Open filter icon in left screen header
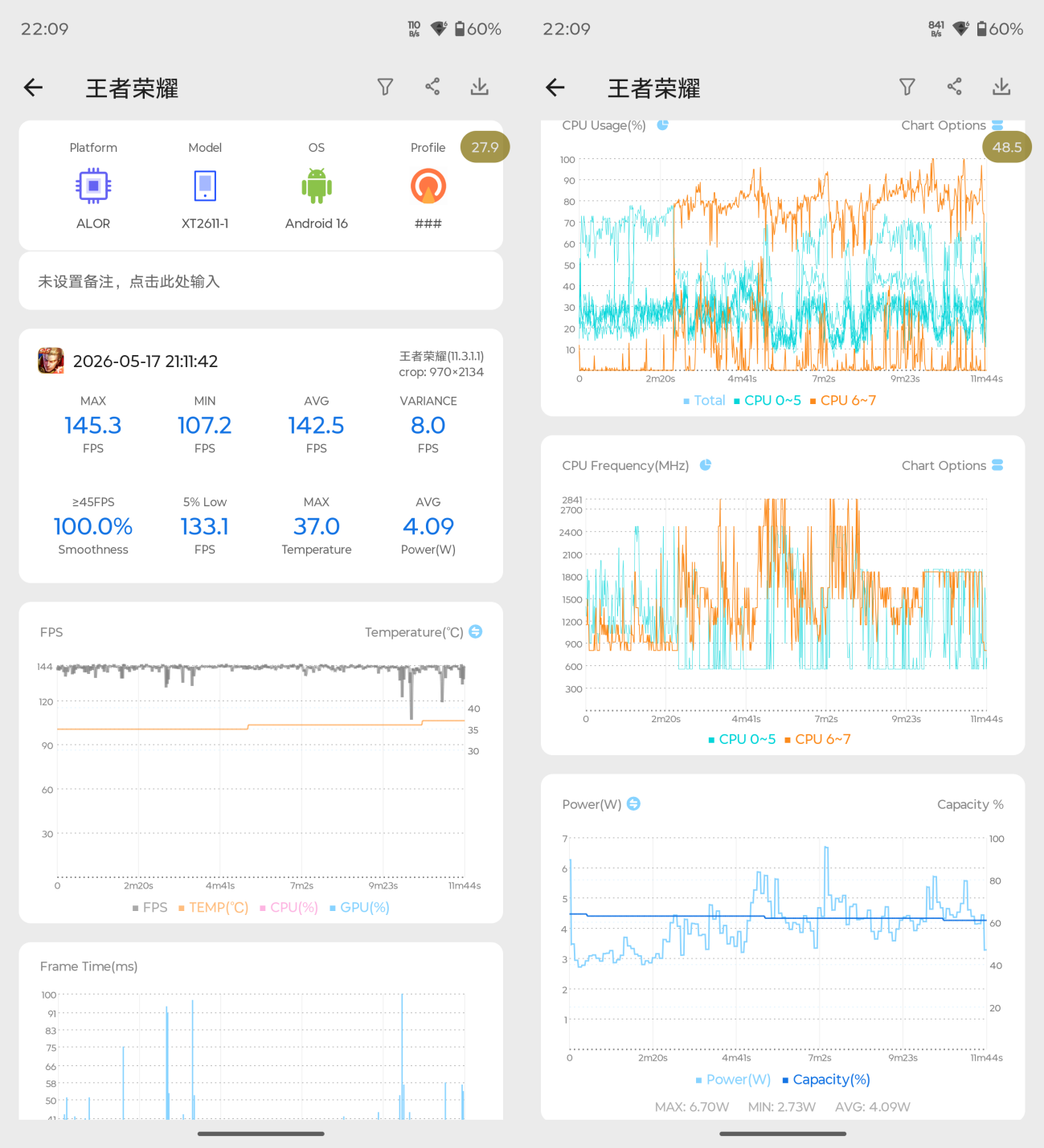 [385, 87]
